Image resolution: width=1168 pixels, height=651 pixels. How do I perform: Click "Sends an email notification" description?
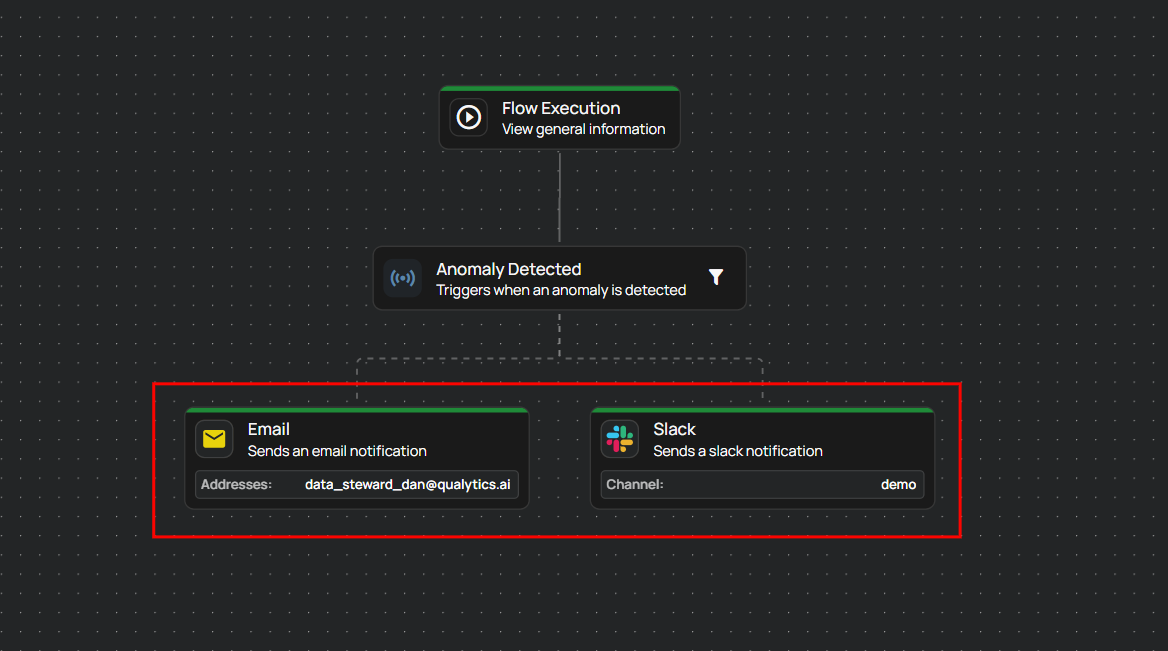point(337,451)
